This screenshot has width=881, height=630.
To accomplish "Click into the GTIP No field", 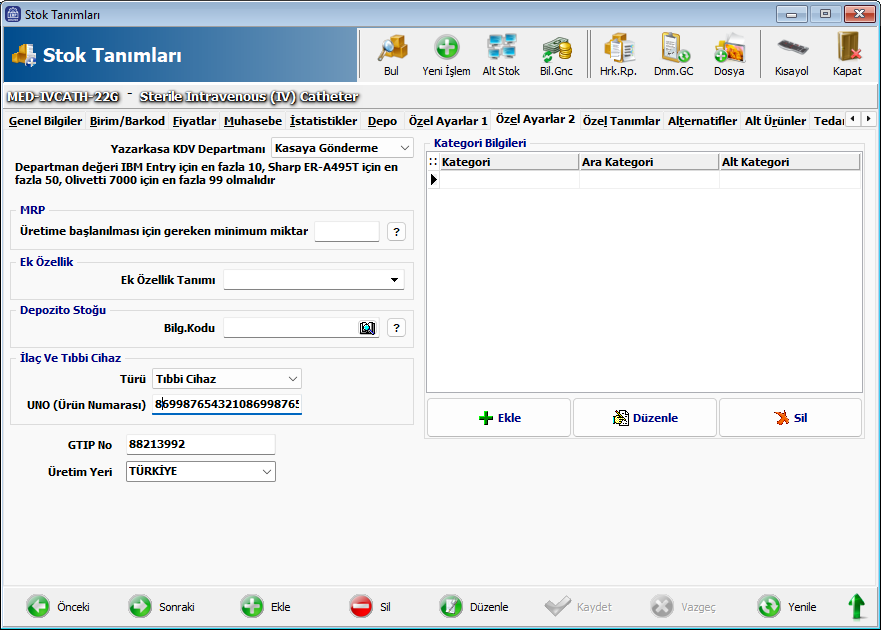I will tap(200, 445).
